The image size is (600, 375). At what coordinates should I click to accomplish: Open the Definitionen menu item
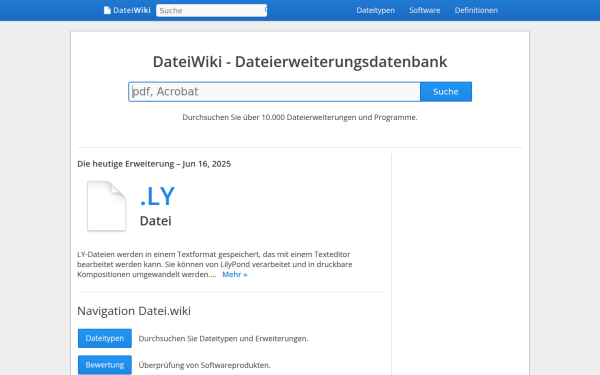point(476,10)
